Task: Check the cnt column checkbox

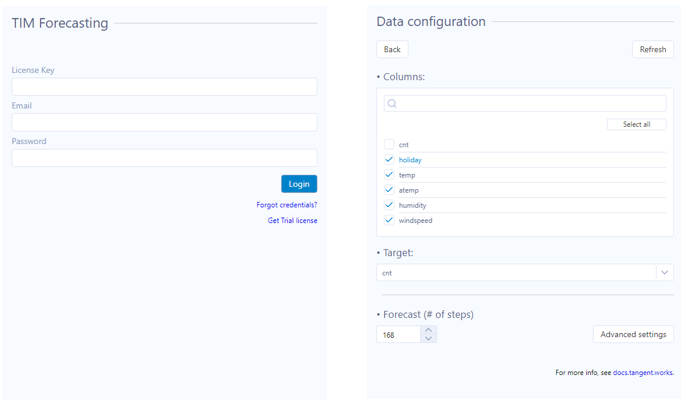Action: tap(389, 145)
